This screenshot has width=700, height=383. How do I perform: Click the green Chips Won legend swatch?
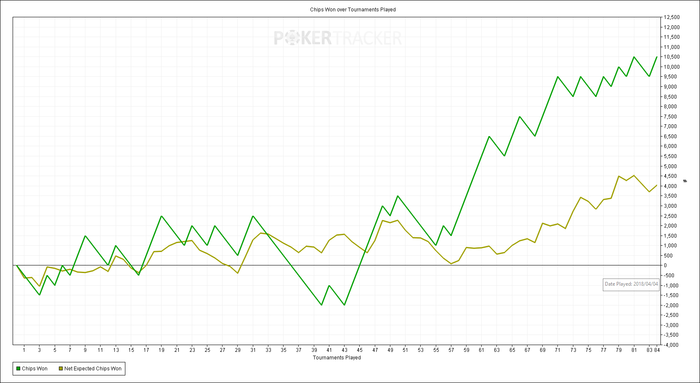click(18, 369)
